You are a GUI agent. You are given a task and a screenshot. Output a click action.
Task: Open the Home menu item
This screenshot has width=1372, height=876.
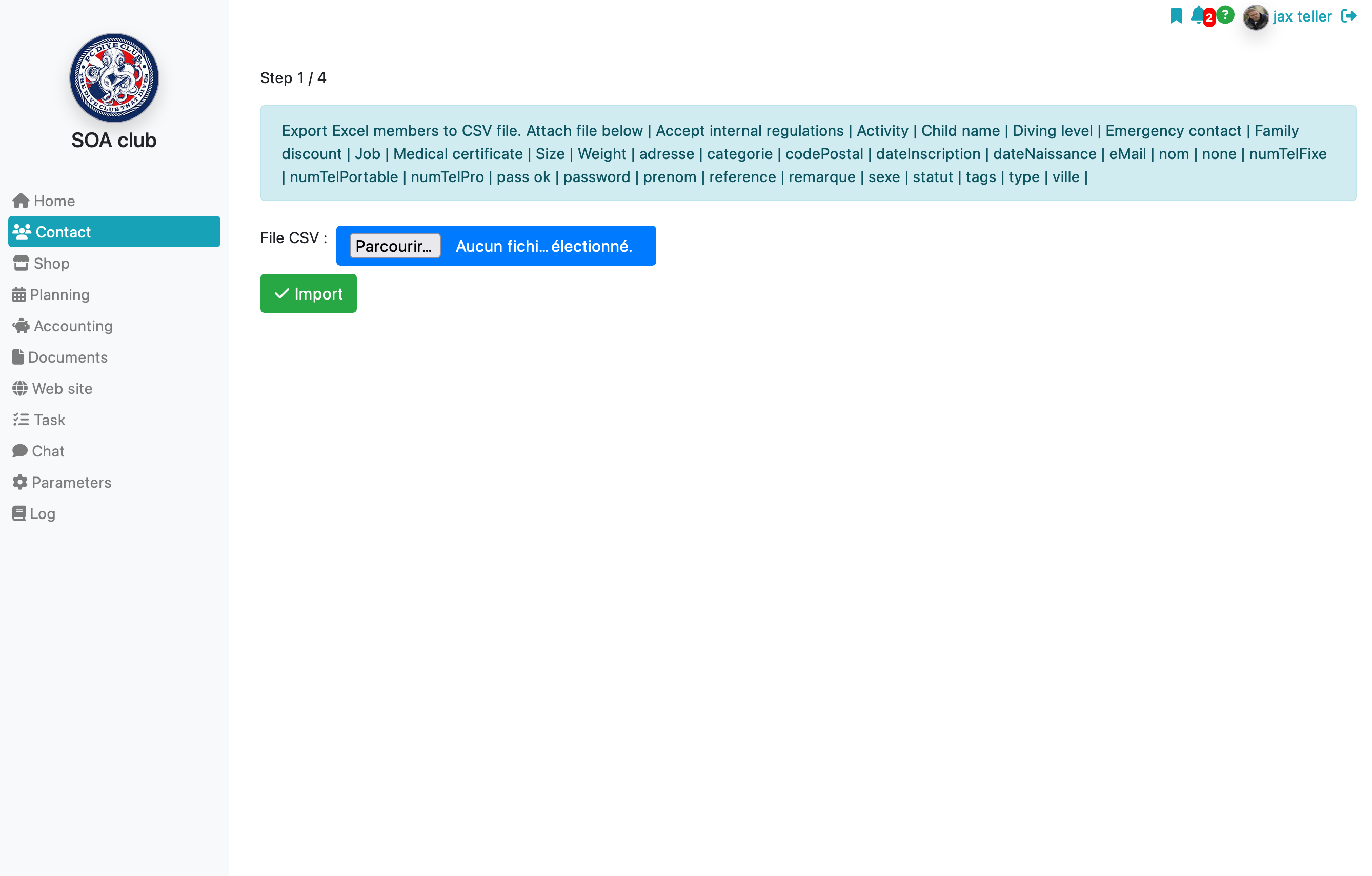(114, 201)
